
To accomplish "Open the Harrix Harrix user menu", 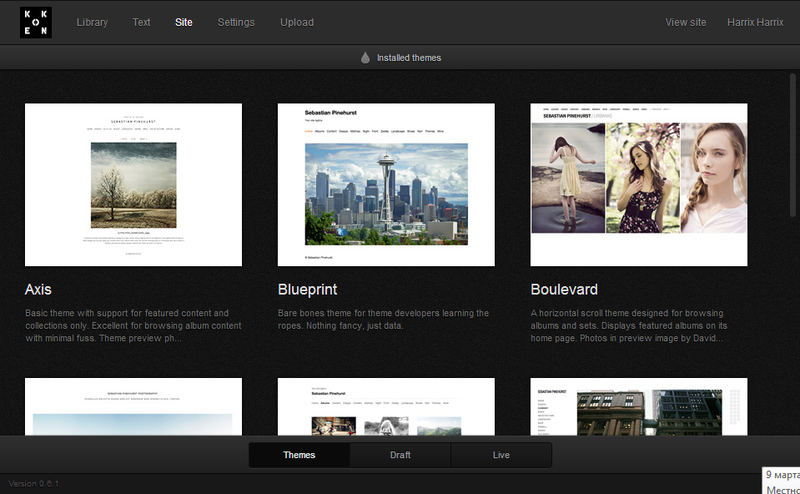I will coord(755,22).
